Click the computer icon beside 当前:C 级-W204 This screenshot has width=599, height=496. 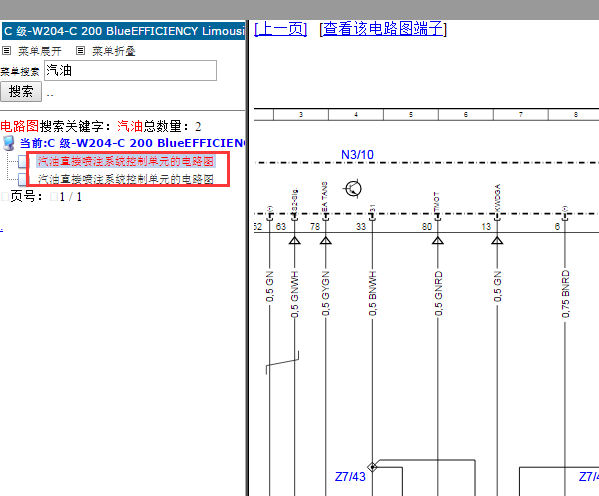tap(8, 143)
